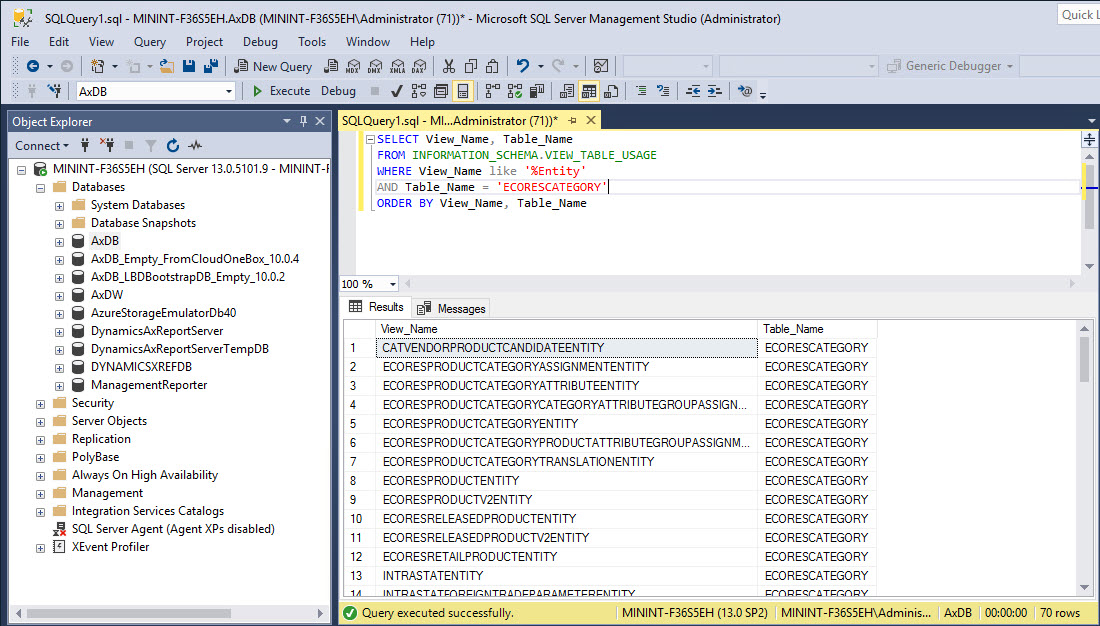Click the Increase Indent icon
This screenshot has width=1100, height=626.
(x=715, y=91)
